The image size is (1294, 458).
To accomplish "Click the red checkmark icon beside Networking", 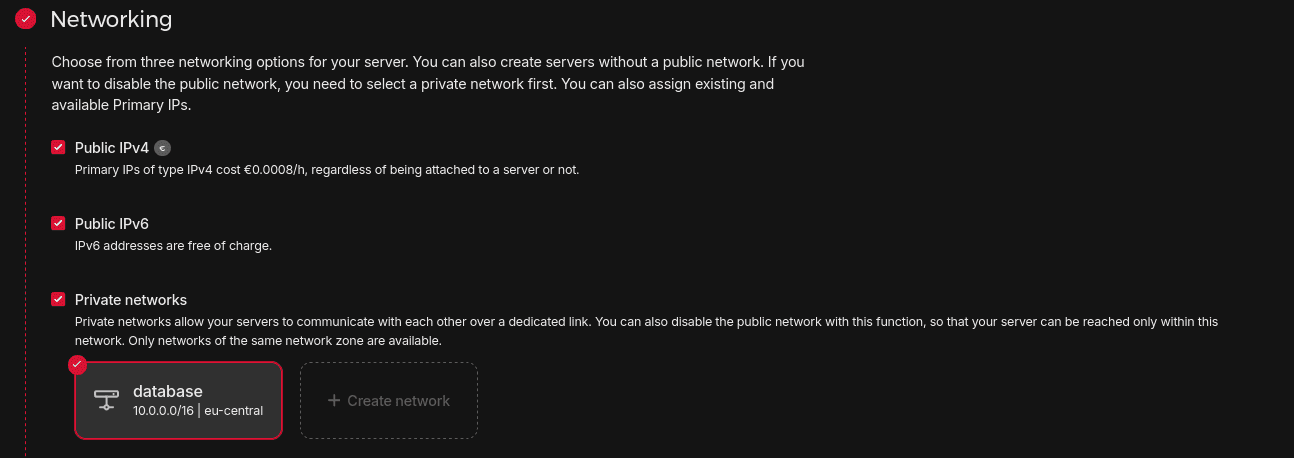I will point(25,19).
